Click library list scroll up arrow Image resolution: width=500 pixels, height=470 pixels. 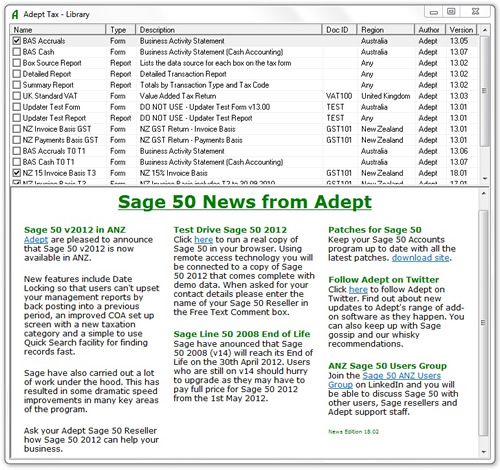(485, 30)
